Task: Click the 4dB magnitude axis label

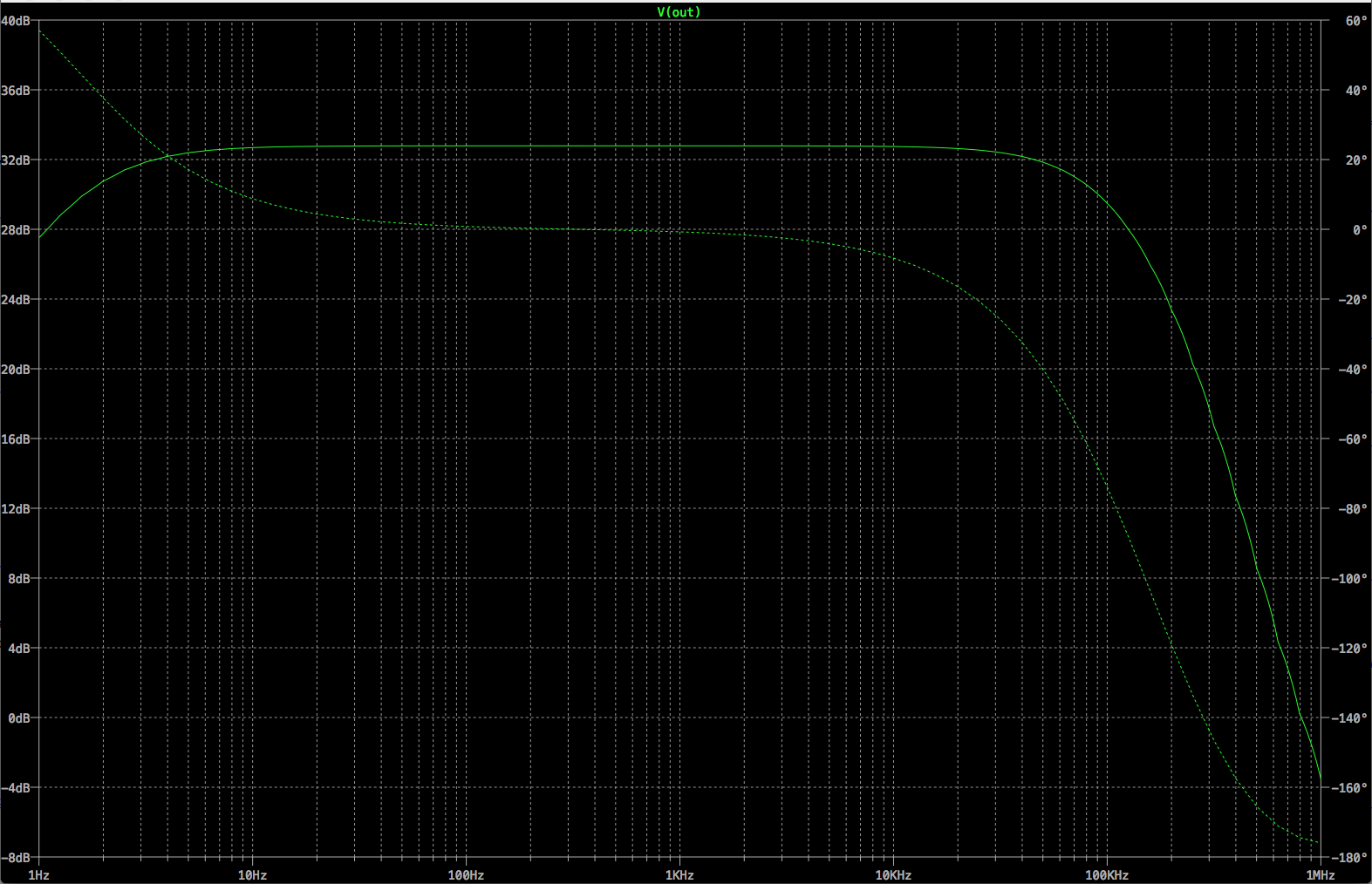Action: [19, 649]
